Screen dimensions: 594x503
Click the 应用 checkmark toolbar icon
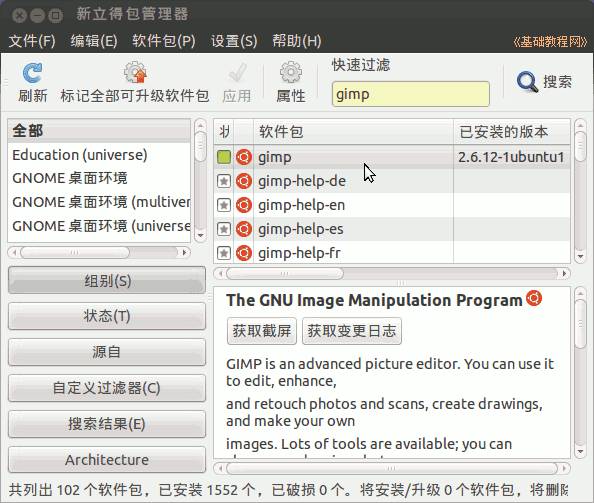click(237, 73)
